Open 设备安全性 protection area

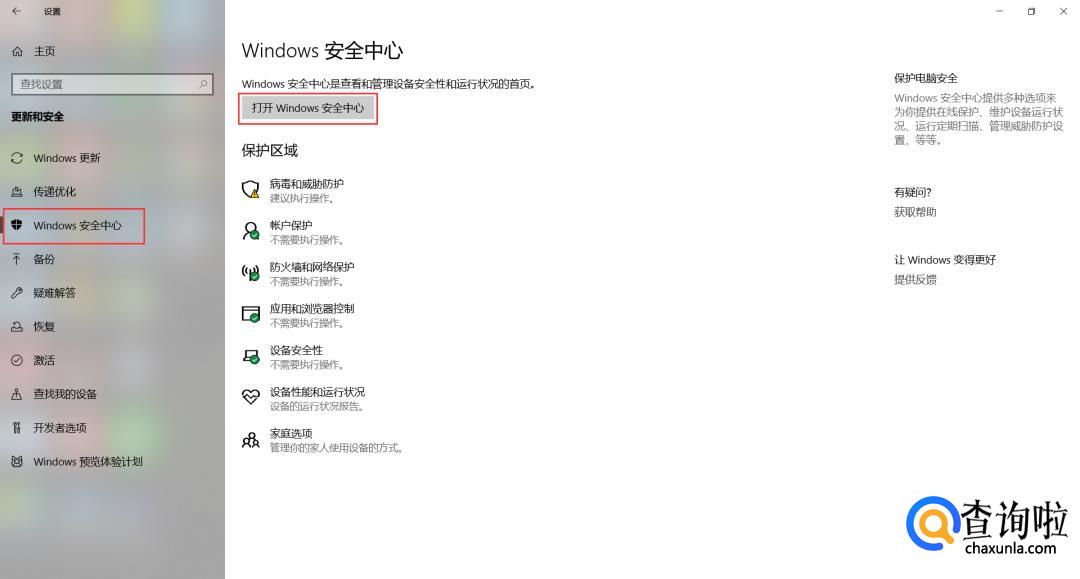coord(296,350)
